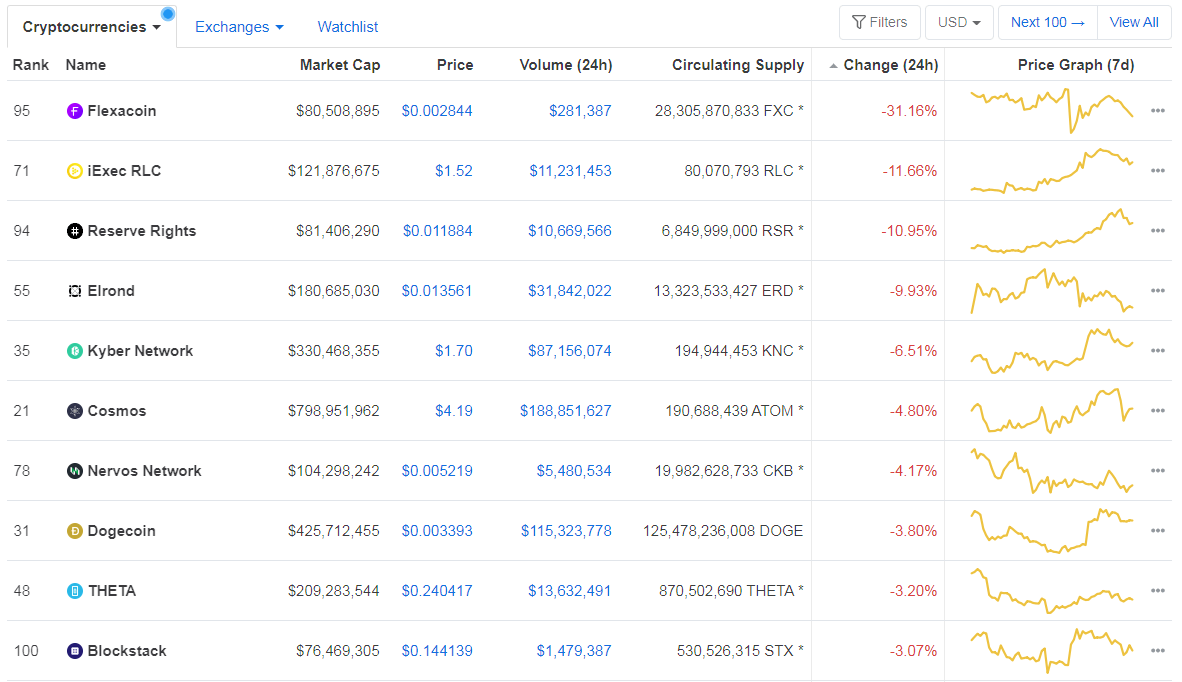Open iExec RLC 7-day price graph
The height and width of the screenshot is (682, 1182).
[x=1052, y=171]
